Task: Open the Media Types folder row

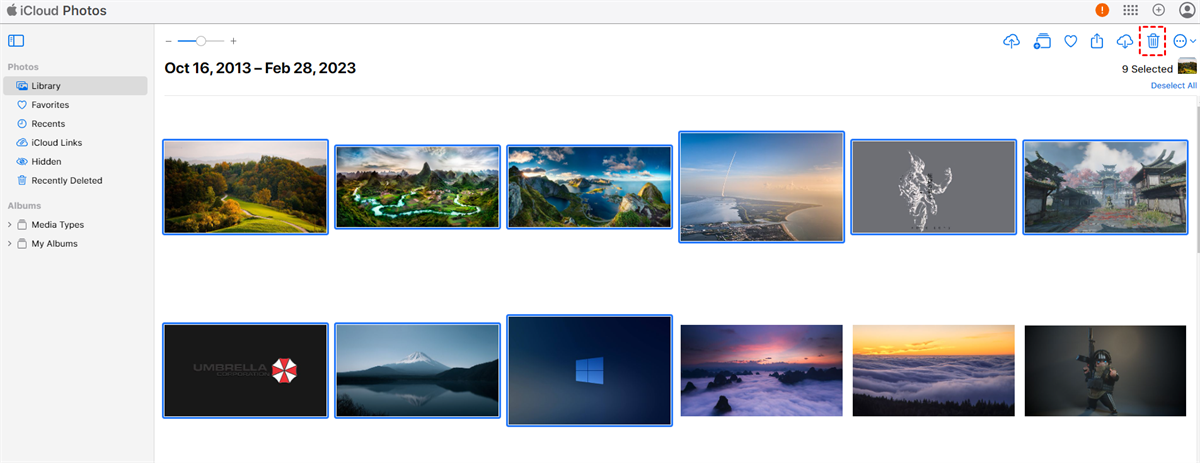Action: click(76, 225)
